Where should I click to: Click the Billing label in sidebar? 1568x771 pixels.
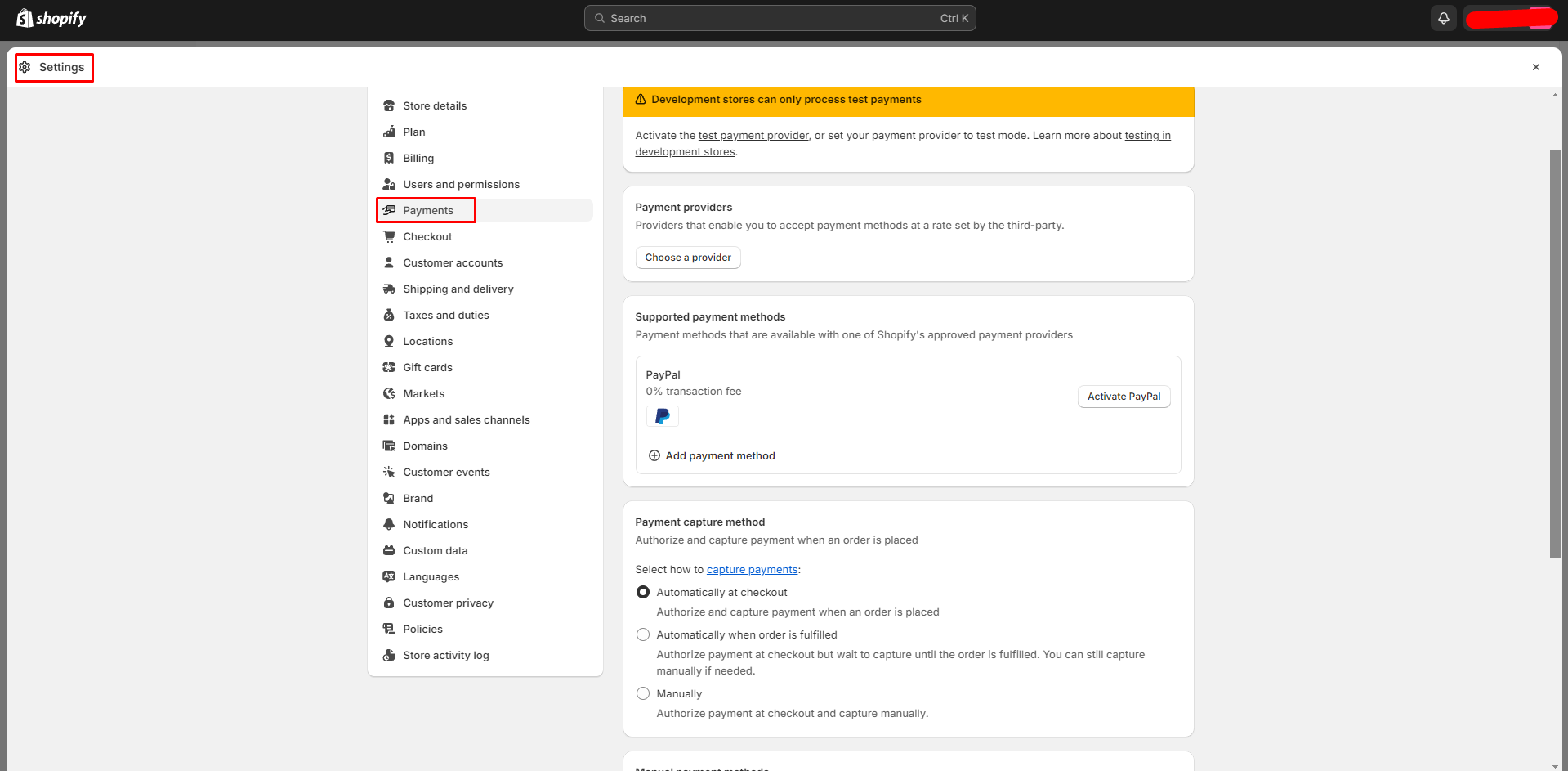click(x=418, y=158)
